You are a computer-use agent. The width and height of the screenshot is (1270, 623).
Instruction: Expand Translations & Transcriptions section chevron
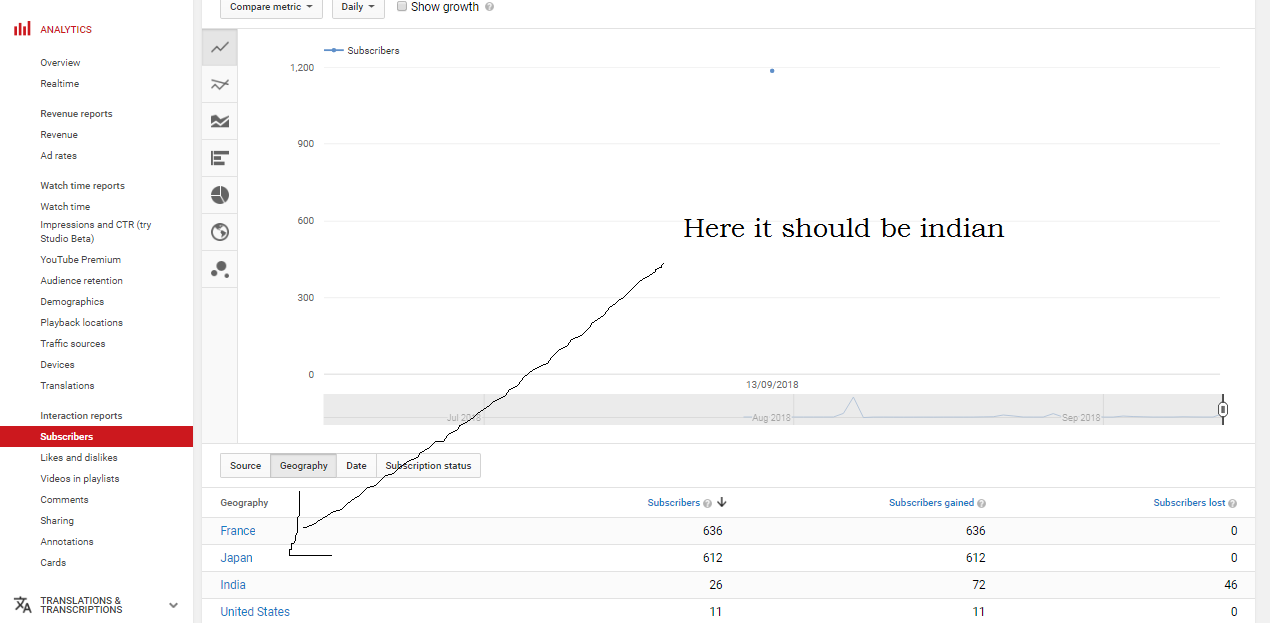tap(173, 605)
